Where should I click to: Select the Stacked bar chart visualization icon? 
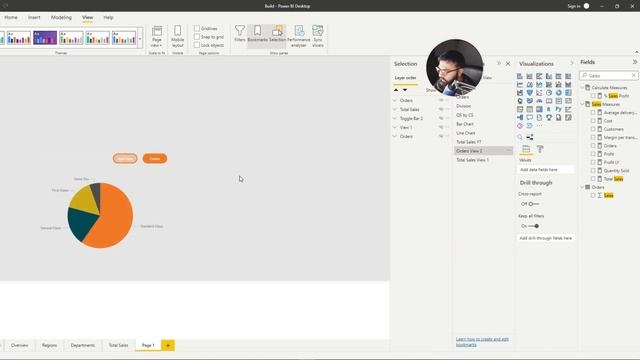click(520, 76)
